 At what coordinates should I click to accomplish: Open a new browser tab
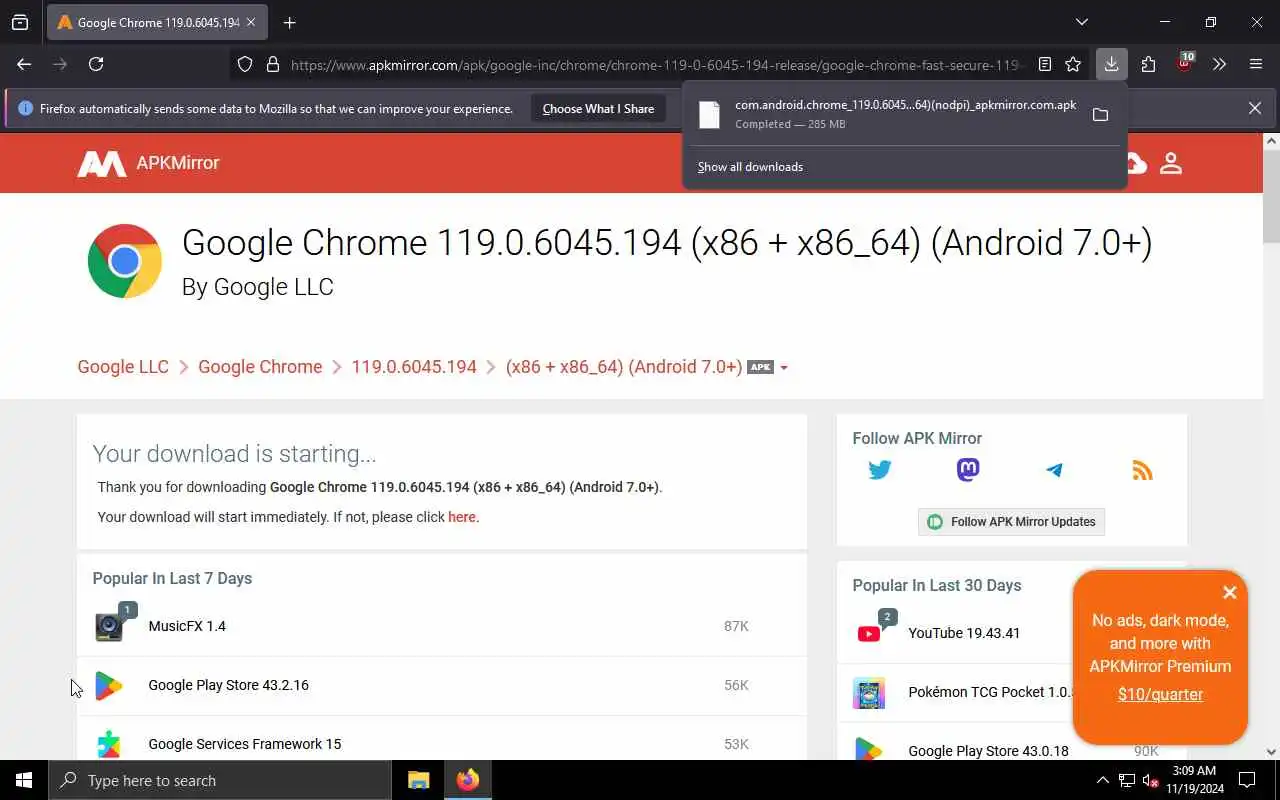(289, 22)
